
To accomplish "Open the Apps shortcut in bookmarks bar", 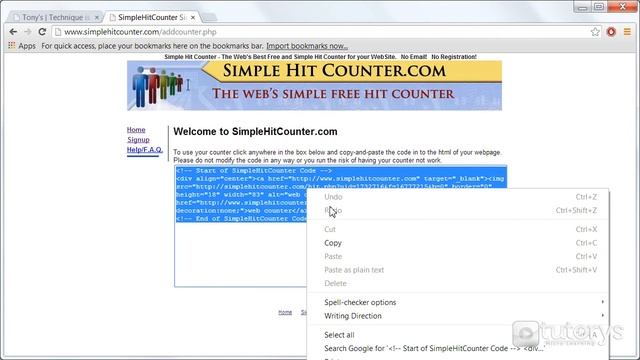I will coord(22,46).
